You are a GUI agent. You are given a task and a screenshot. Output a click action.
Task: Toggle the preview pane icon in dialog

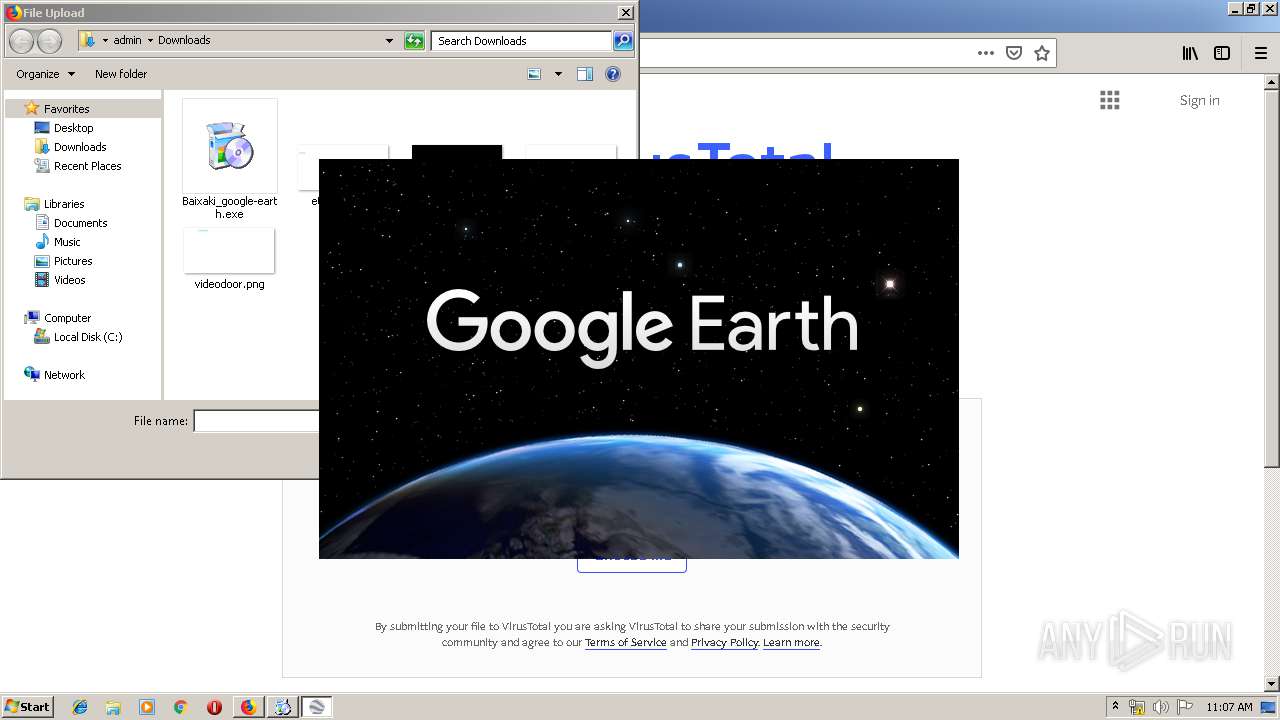coord(585,74)
